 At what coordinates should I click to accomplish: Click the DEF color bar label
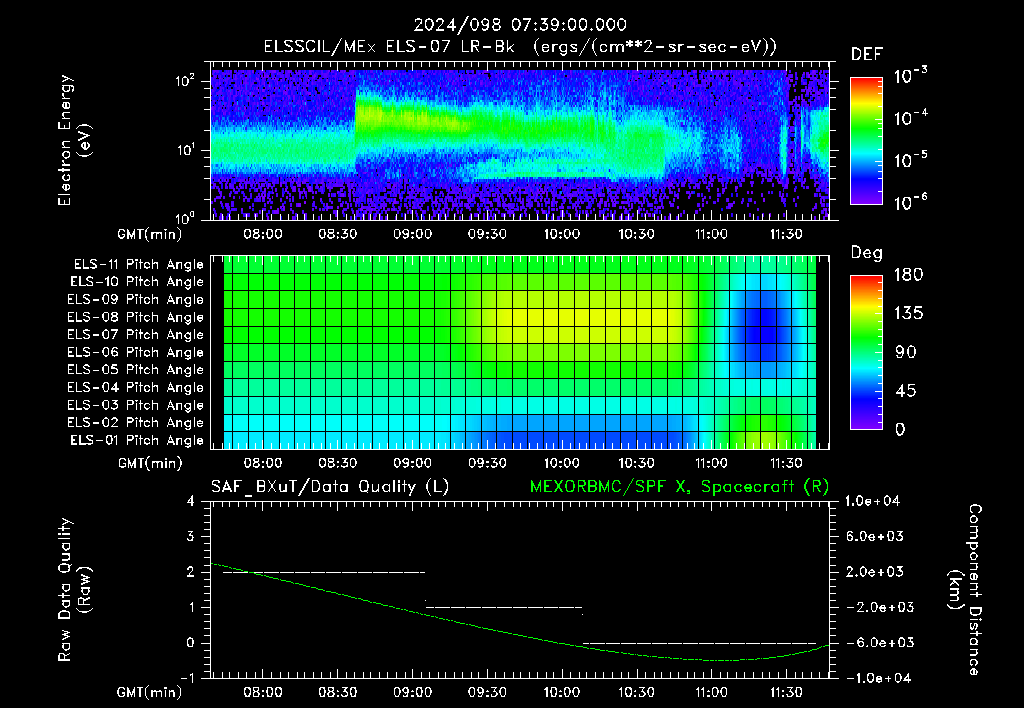point(867,54)
